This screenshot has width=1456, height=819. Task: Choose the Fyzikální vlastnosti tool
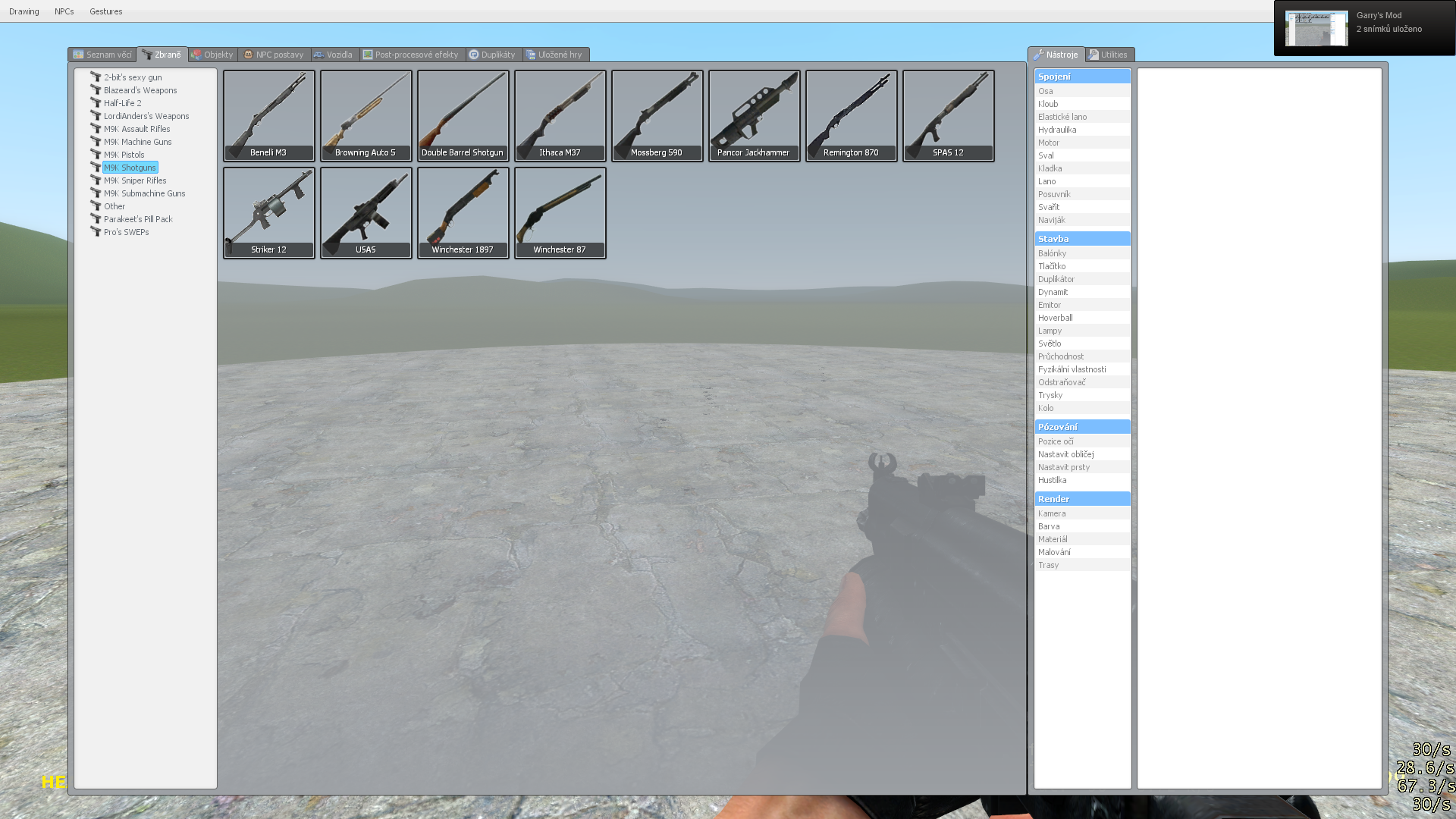click(1082, 369)
